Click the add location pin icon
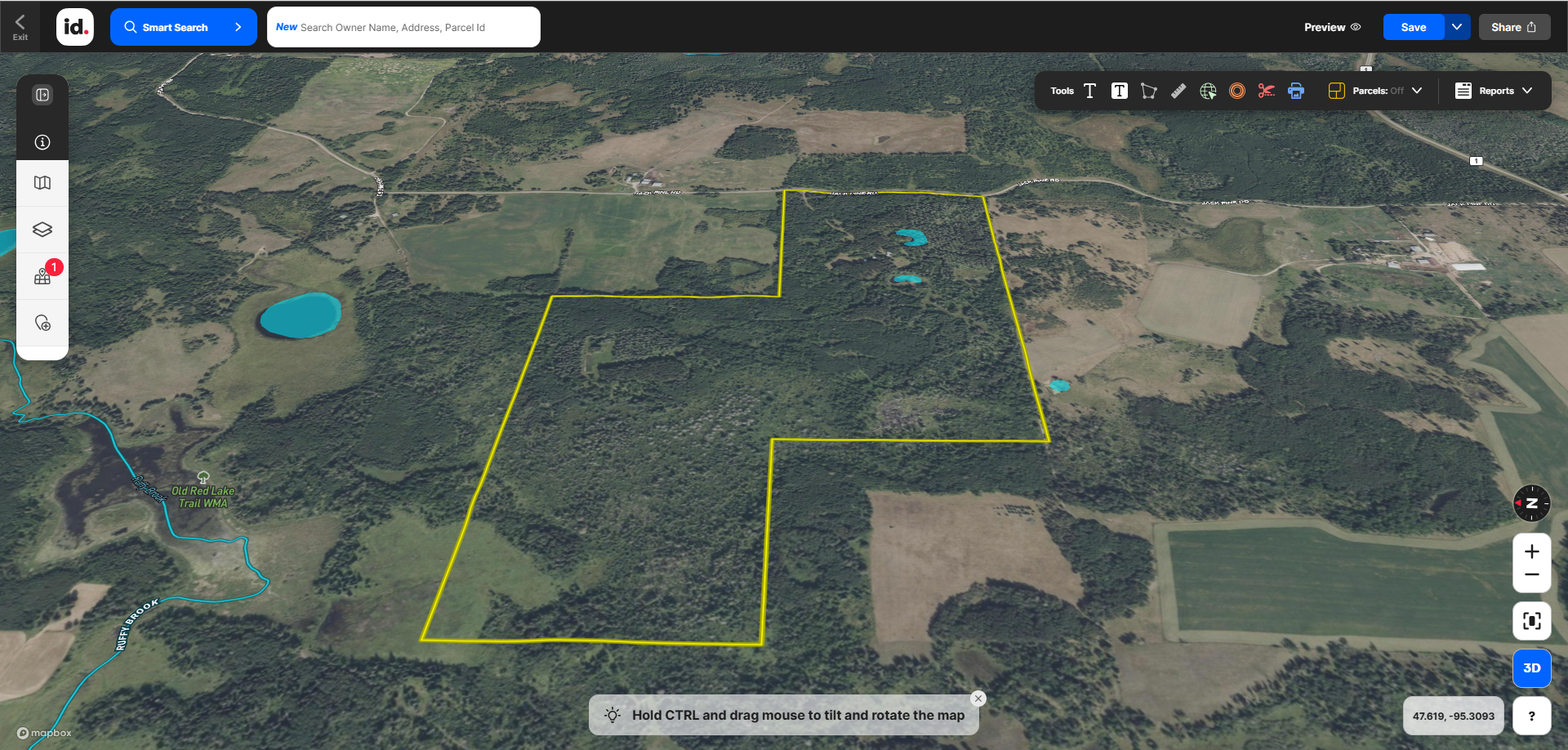The image size is (1568, 750). pos(42,323)
